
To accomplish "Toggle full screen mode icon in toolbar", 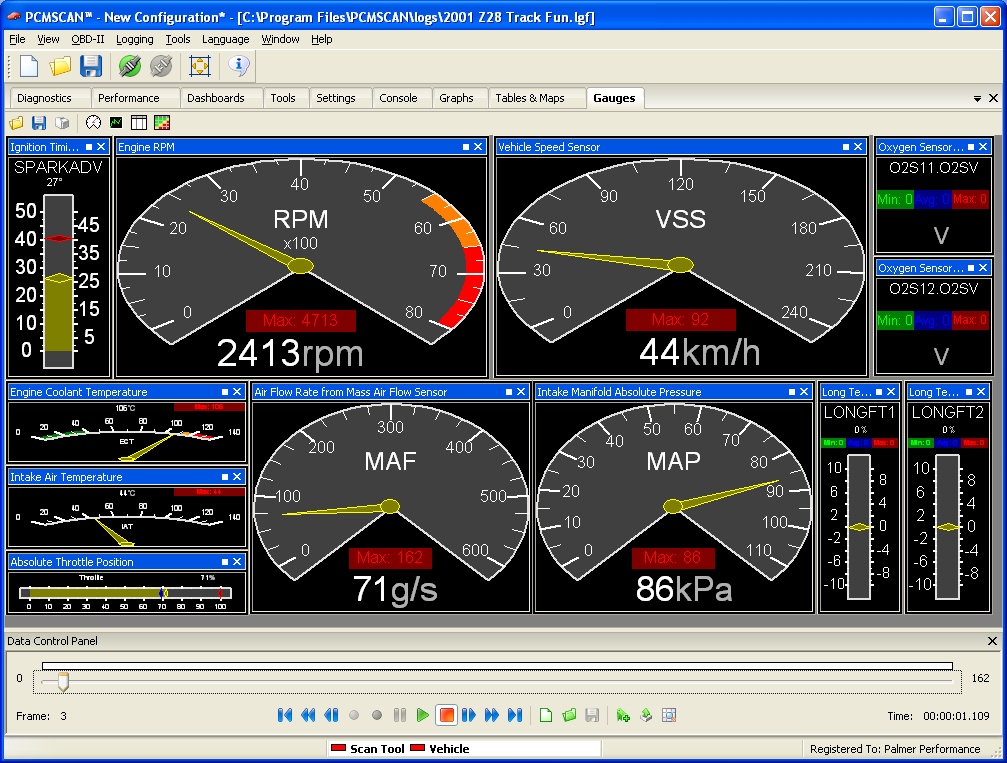I will tap(200, 66).
